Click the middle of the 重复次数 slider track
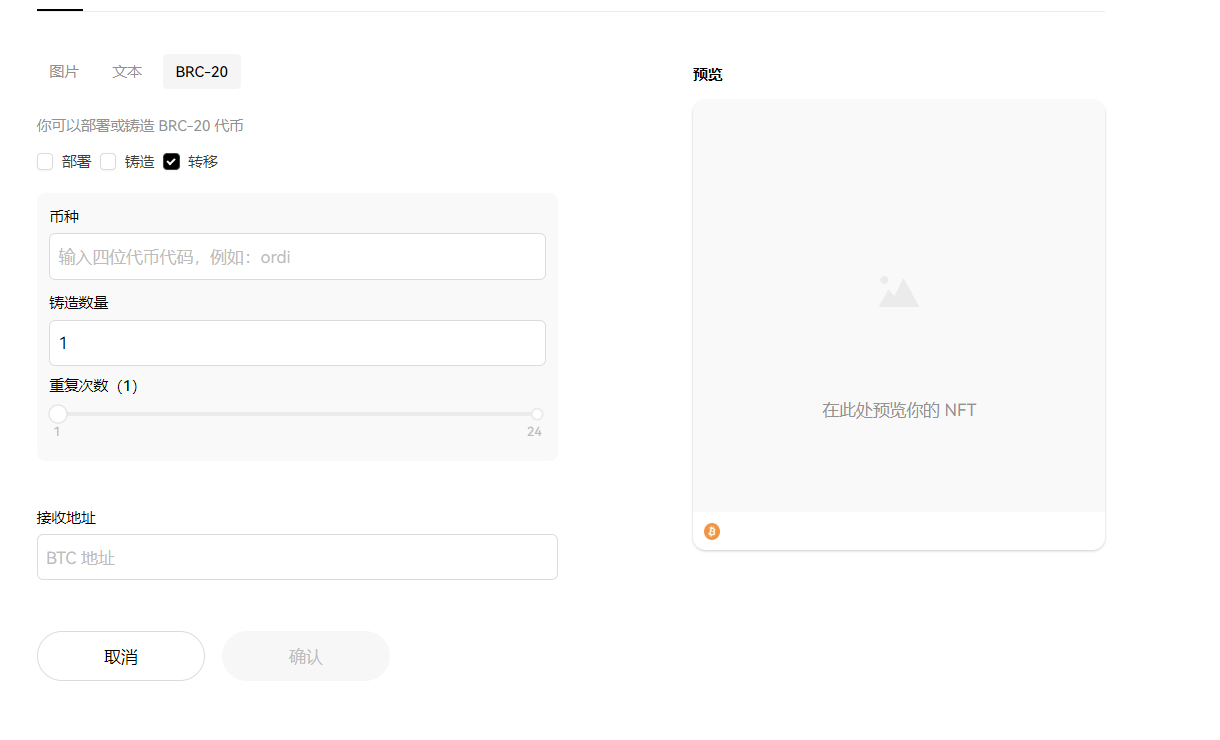Viewport: 1220px width, 740px height. 297,414
